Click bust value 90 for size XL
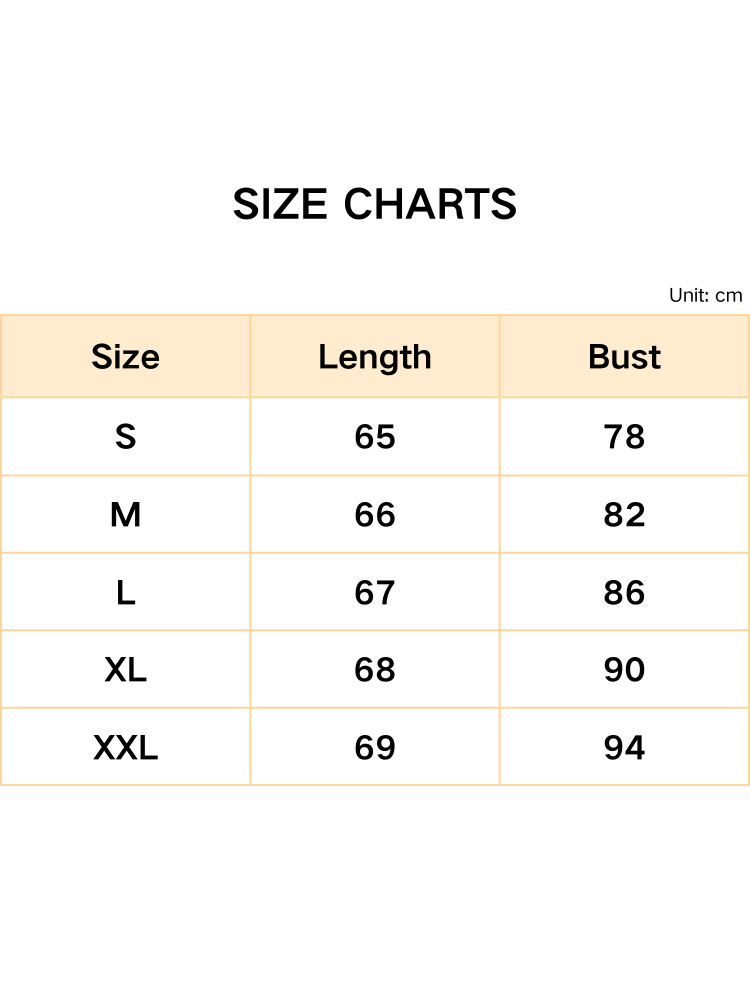Viewport: 750px width, 1000px height. [x=624, y=670]
